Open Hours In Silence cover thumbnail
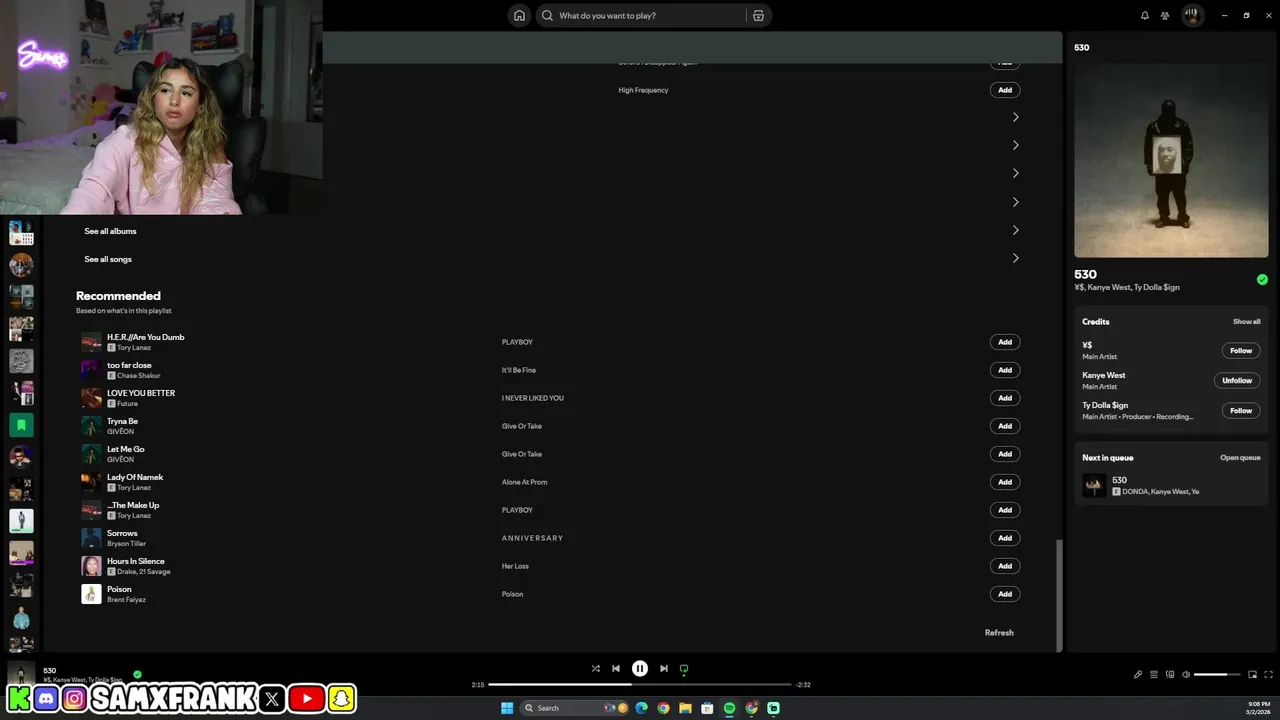 pyautogui.click(x=91, y=566)
